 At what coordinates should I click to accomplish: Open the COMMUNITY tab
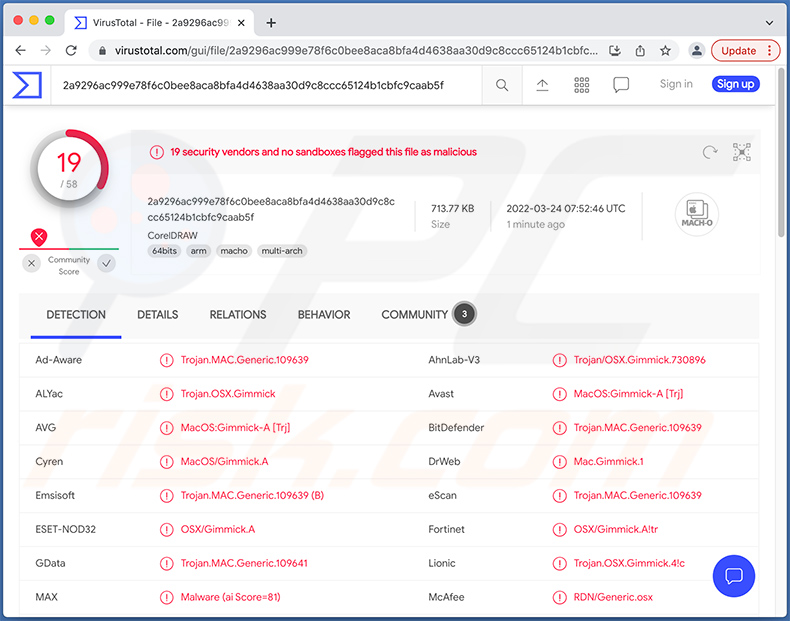[415, 315]
